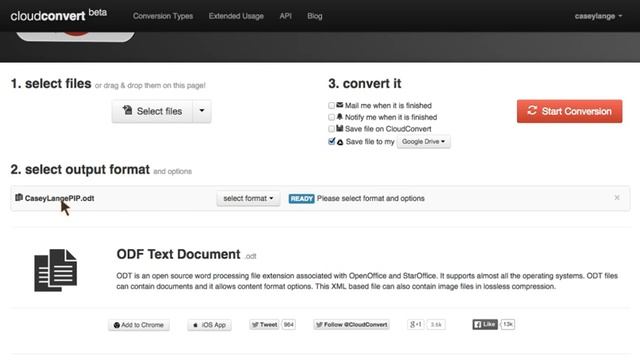Image resolution: width=640 pixels, height=360 pixels.
Task: Click the Please select format and options message
Action: pyautogui.click(x=371, y=198)
